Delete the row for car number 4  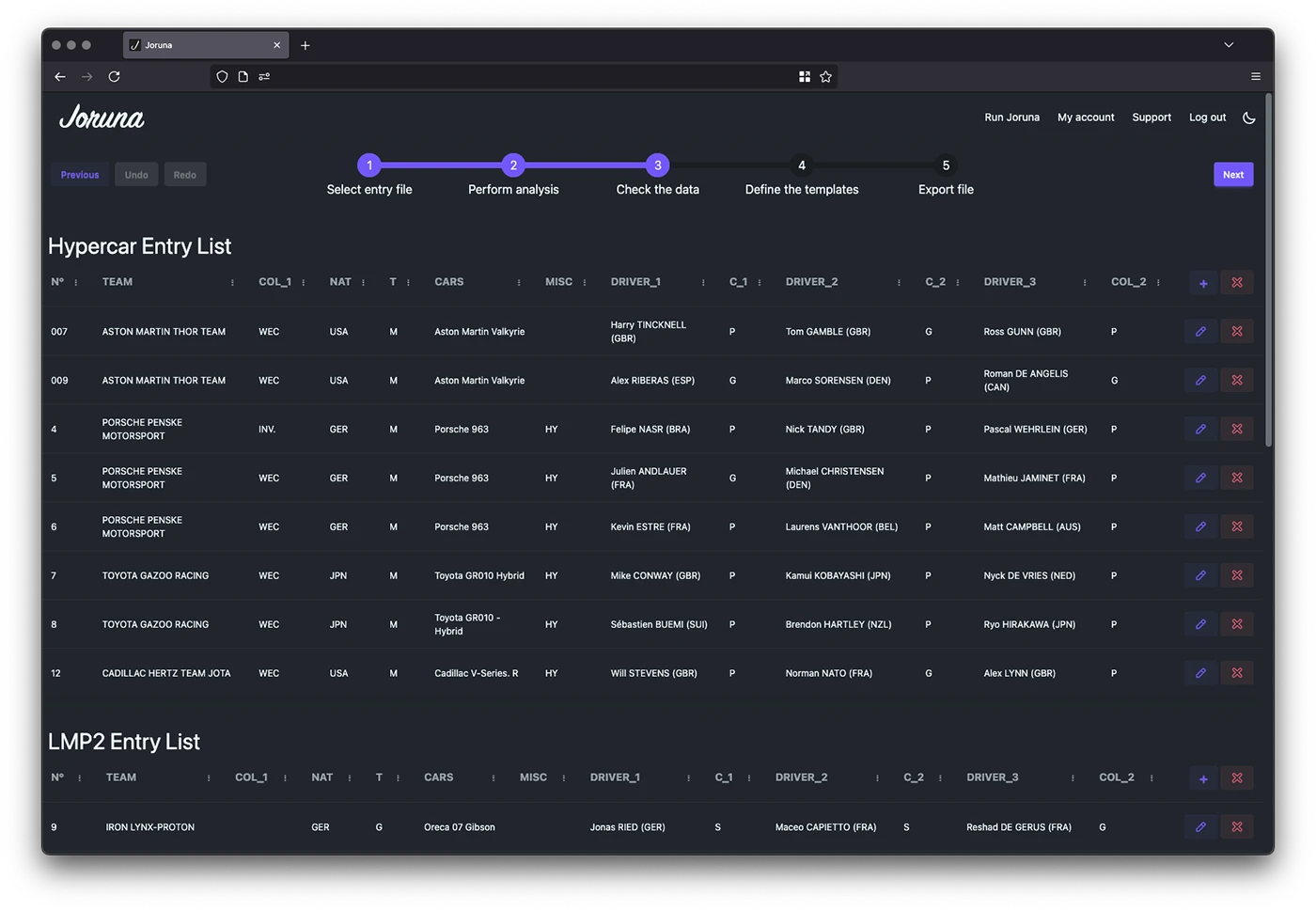pos(1237,430)
